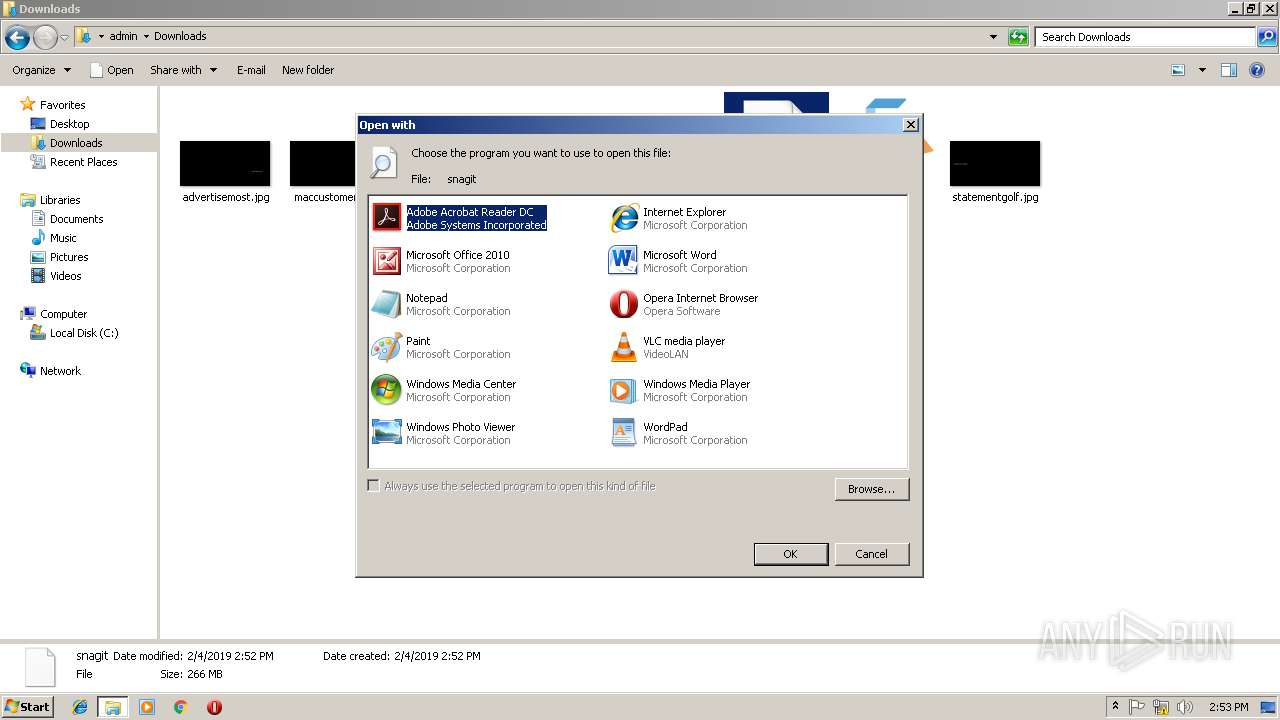Screen dimensions: 1280x720
Task: Launch Chrome from the taskbar
Action: [x=180, y=707]
